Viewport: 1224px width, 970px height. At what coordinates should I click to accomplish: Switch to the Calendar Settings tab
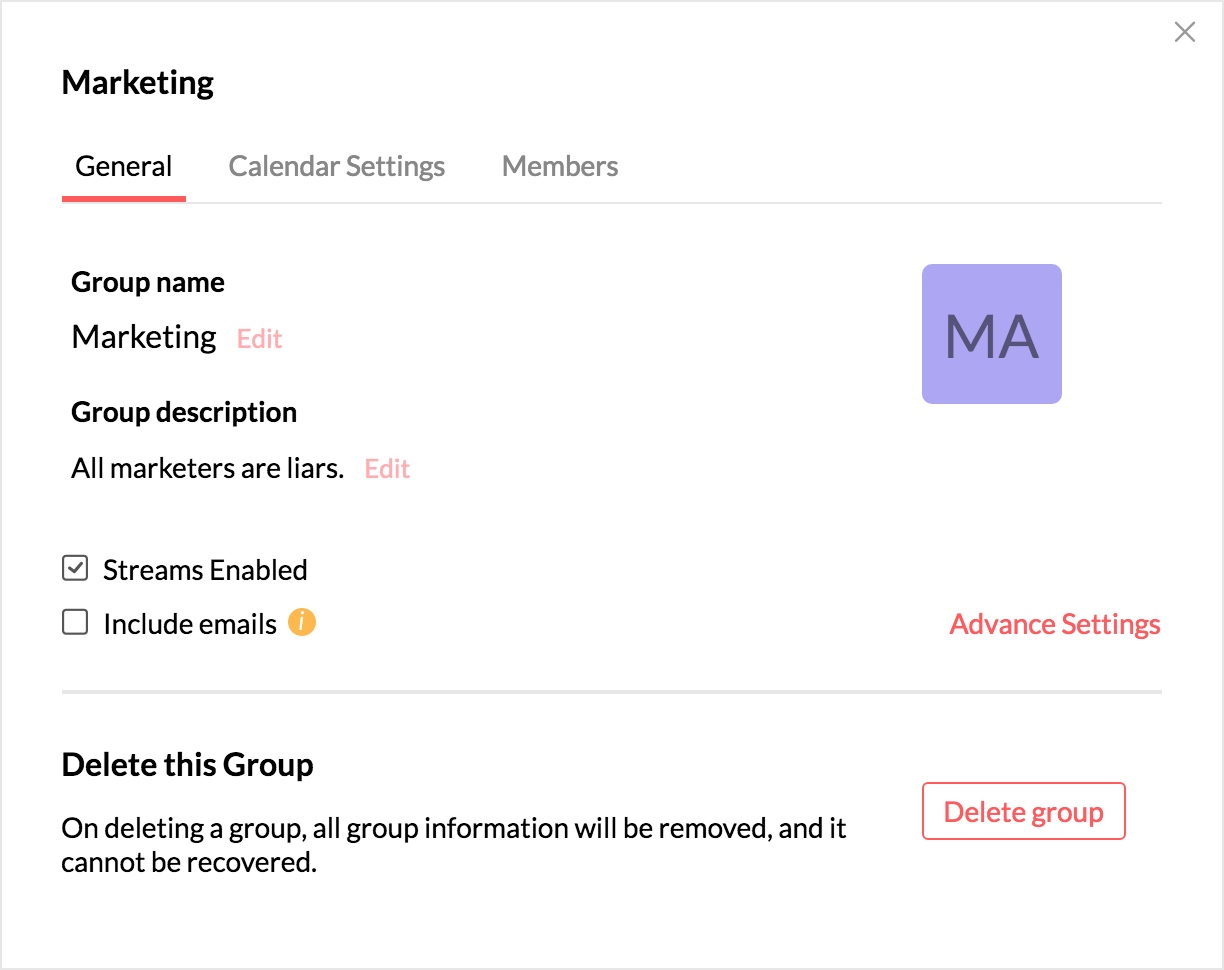click(x=337, y=166)
